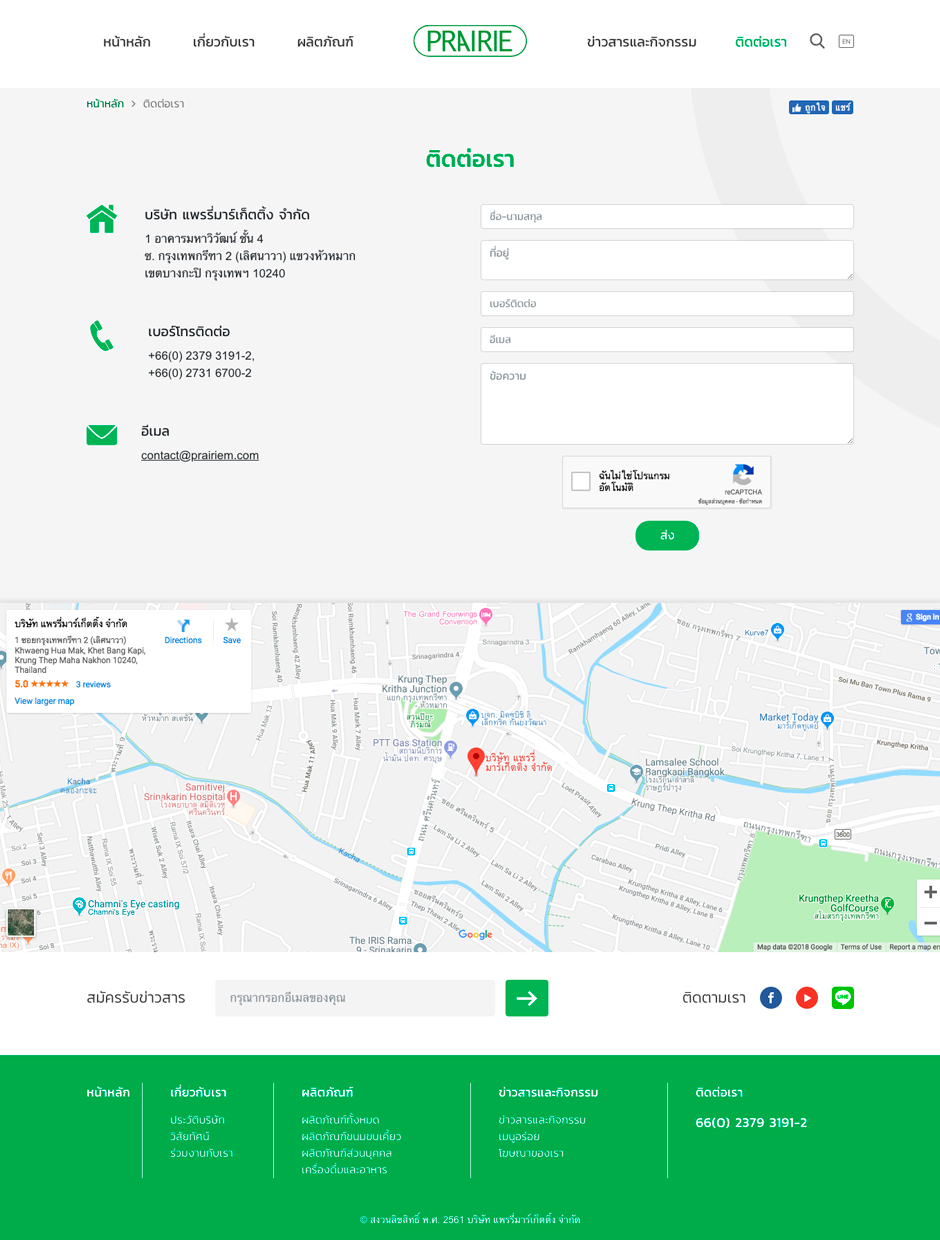The image size is (940, 1240).
Task: Click the green phone handset icon
Action: click(x=101, y=336)
